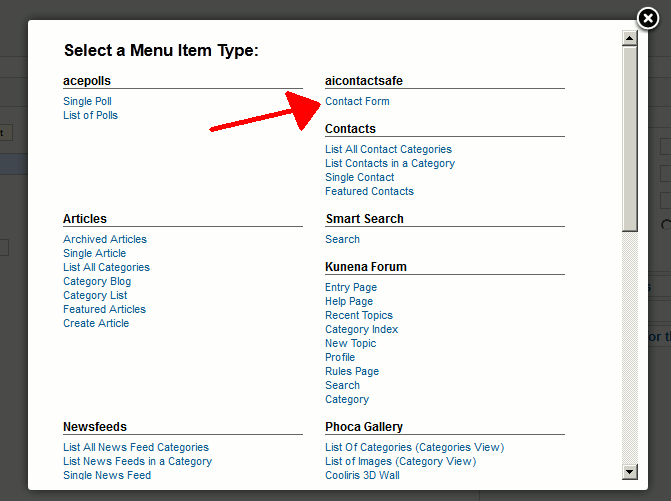Select List All Contact Categories

pos(388,150)
